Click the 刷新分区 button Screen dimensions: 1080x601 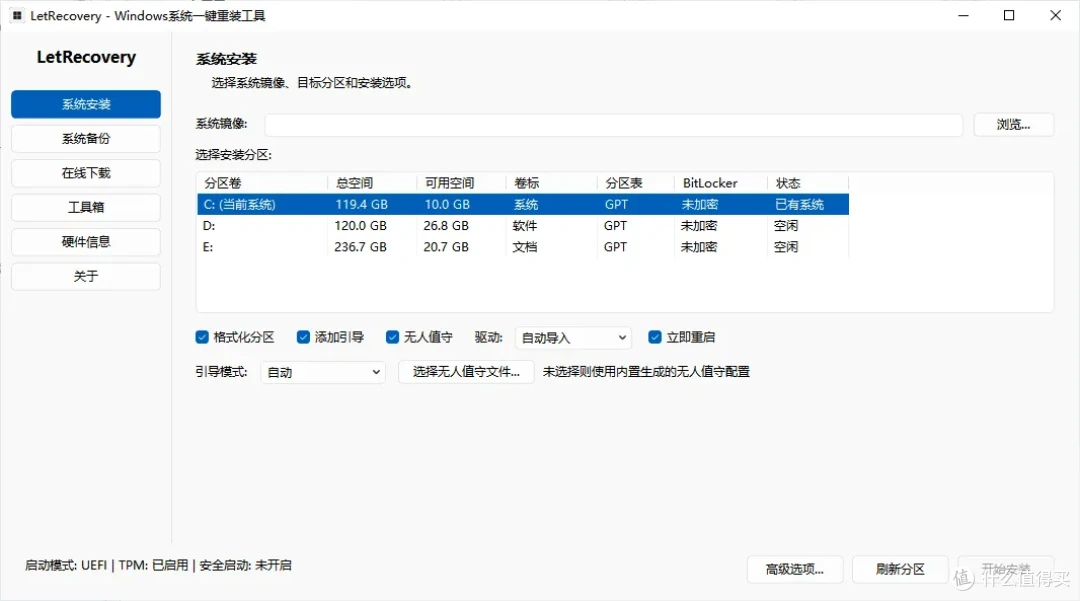[900, 569]
